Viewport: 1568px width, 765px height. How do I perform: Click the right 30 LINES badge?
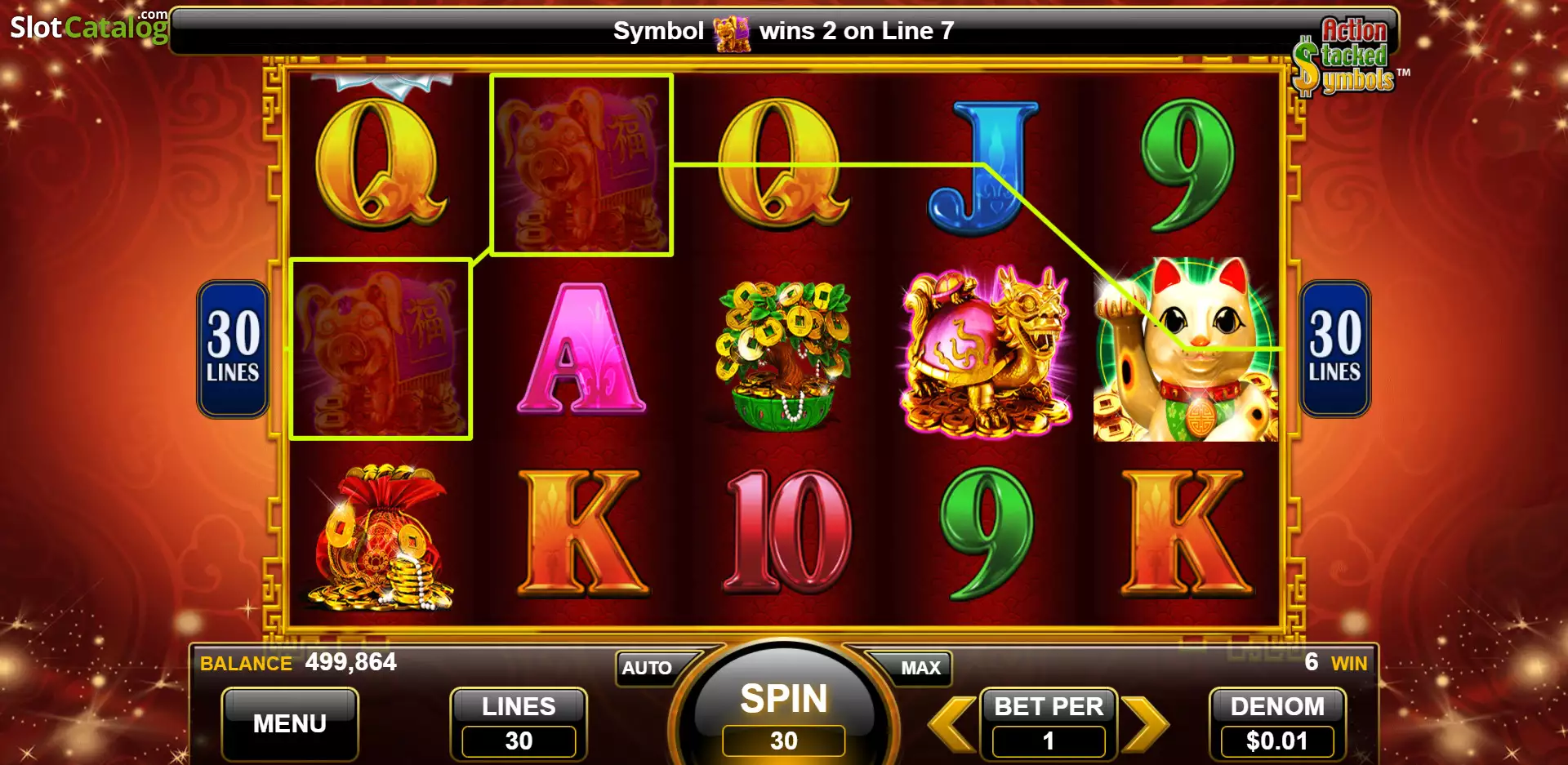[1335, 349]
